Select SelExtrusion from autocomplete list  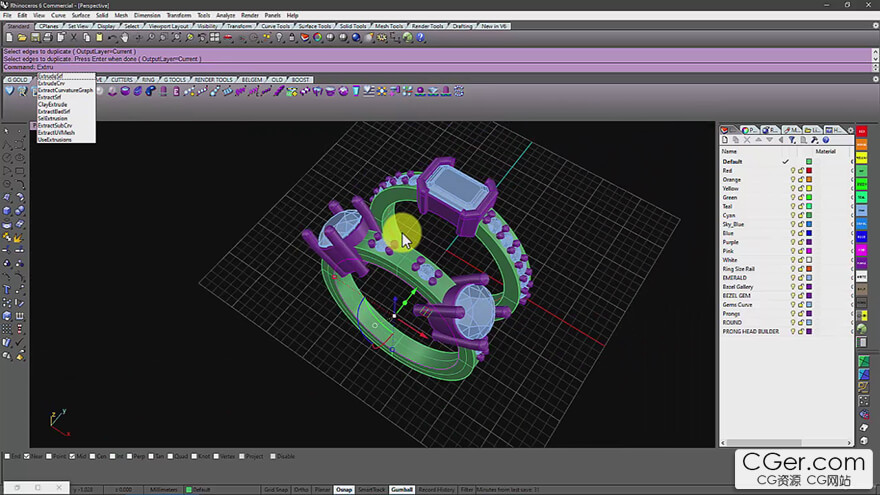tap(52, 118)
